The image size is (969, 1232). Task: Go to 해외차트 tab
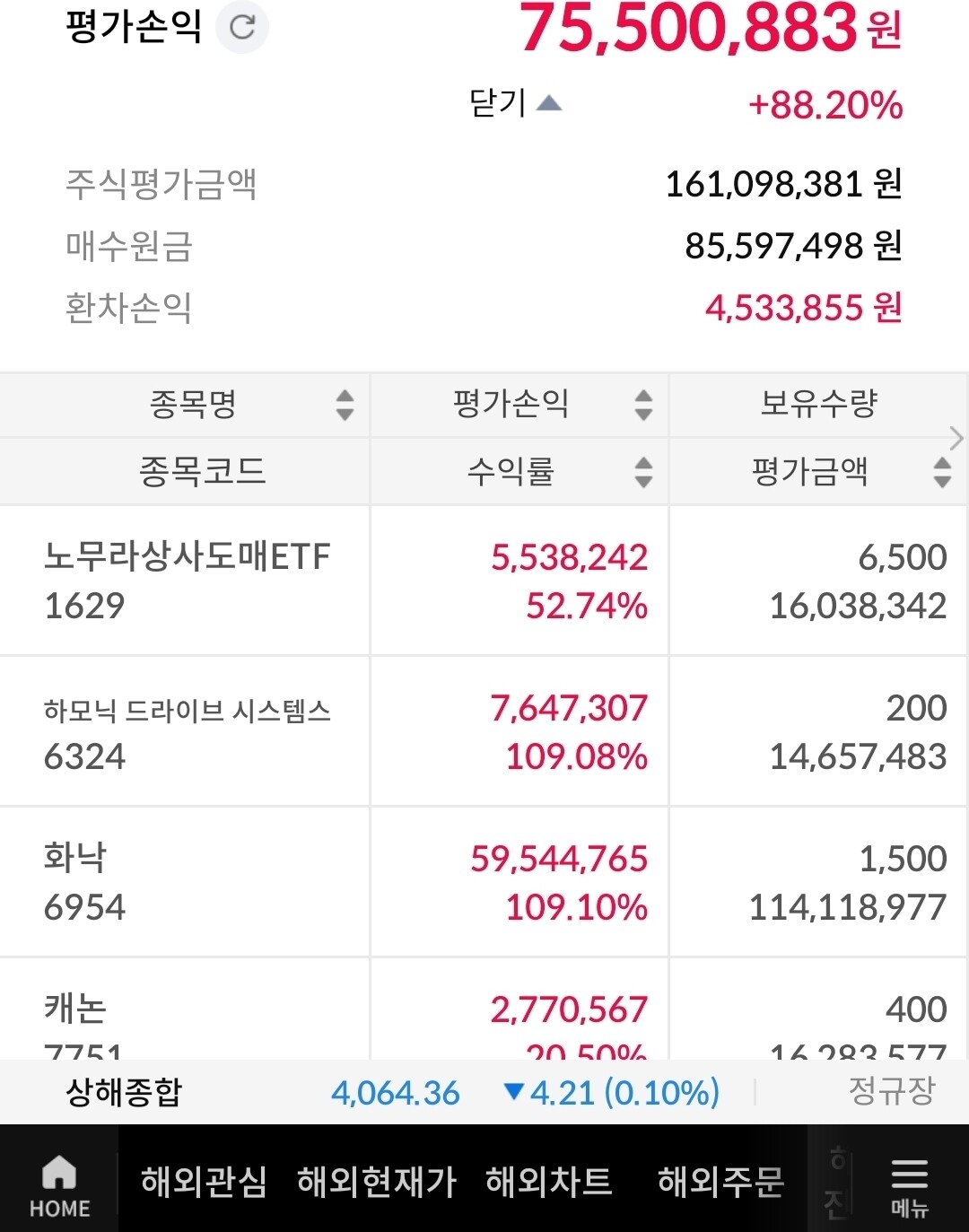click(549, 1182)
